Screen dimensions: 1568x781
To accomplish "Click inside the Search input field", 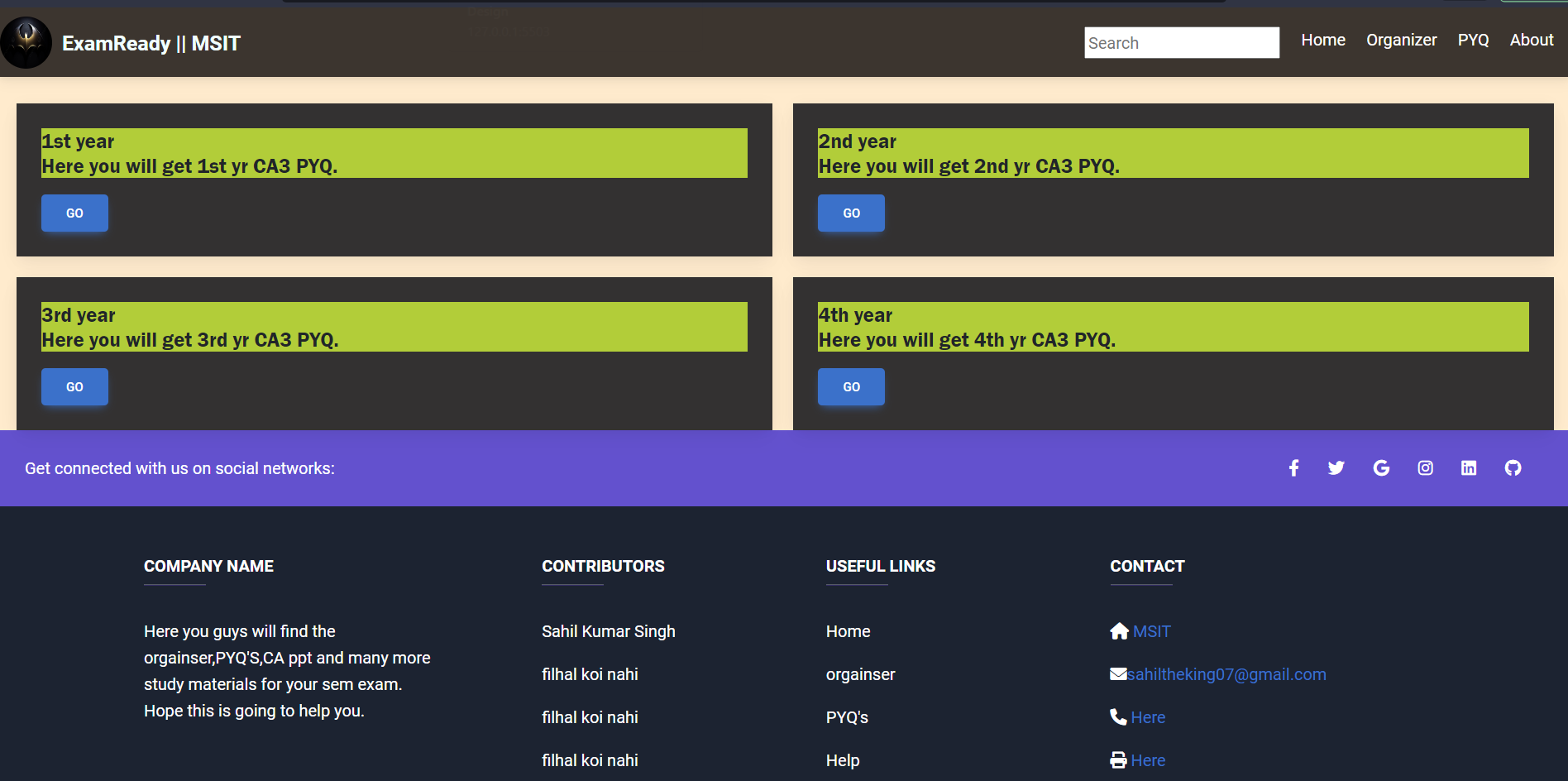I will click(1181, 43).
